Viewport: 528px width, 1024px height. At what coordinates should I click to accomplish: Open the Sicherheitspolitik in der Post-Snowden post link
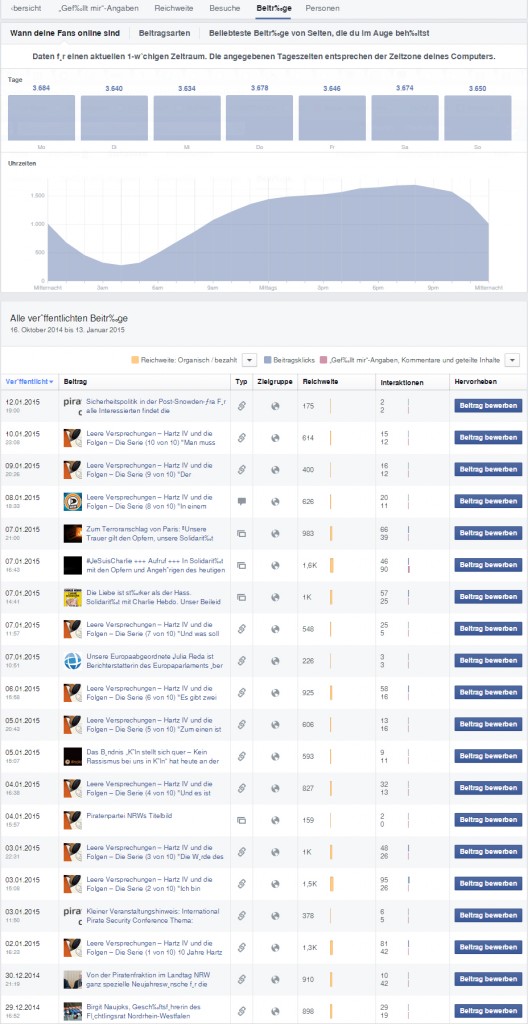[154, 406]
